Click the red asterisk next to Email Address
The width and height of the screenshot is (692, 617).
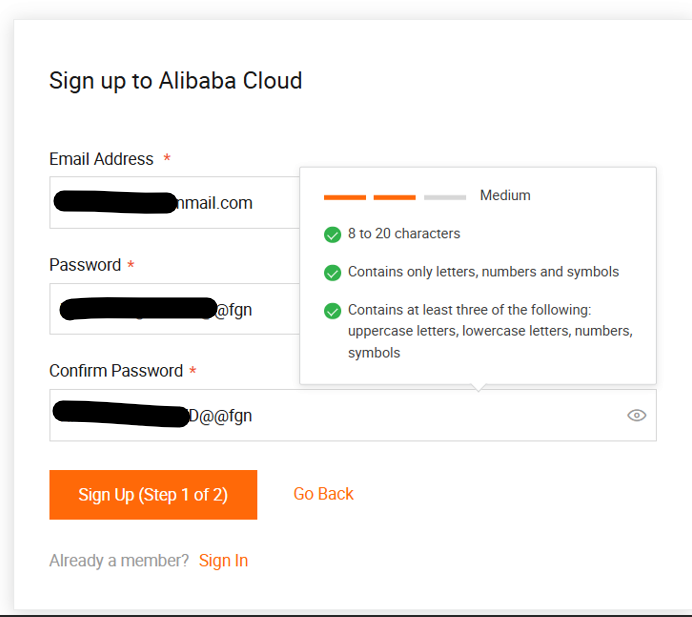[x=167, y=159]
